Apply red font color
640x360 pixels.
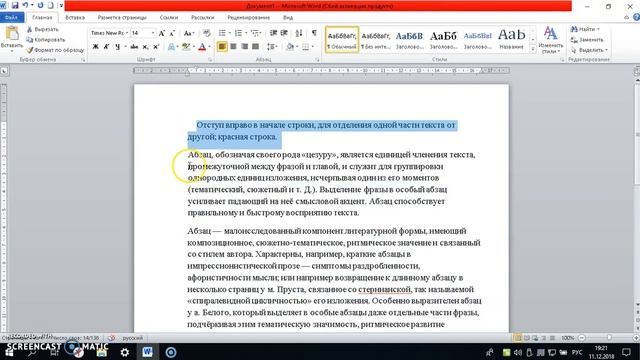pyautogui.click(x=202, y=47)
